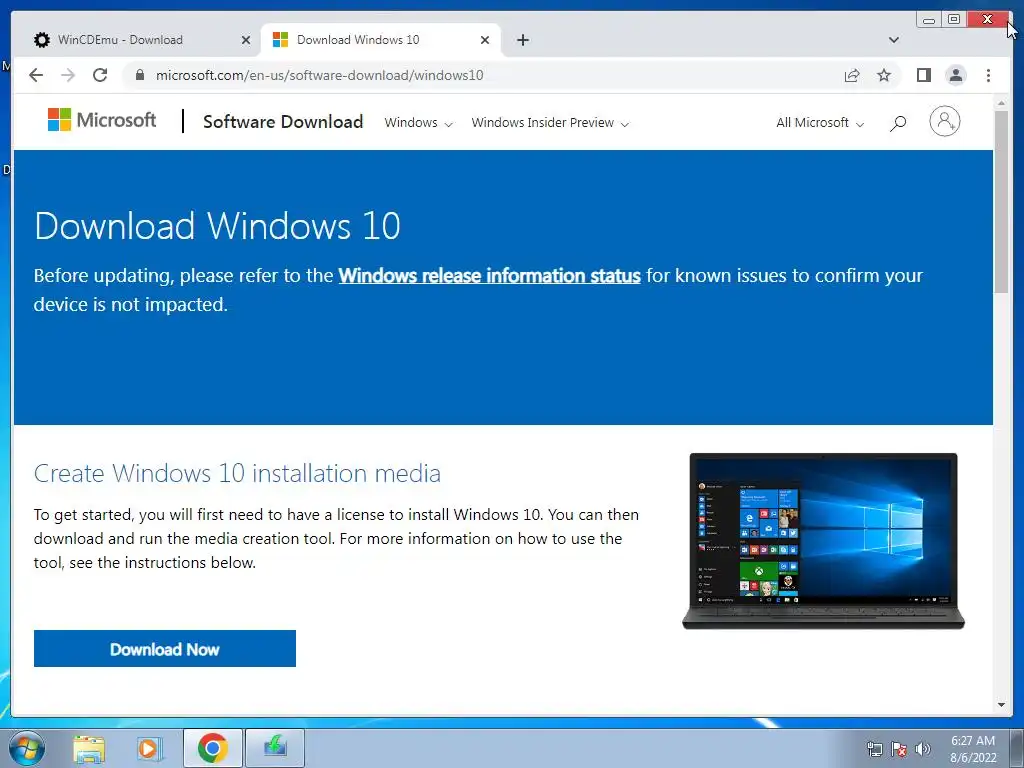Click the padlock site info icon
The width and height of the screenshot is (1024, 768).
[139, 75]
